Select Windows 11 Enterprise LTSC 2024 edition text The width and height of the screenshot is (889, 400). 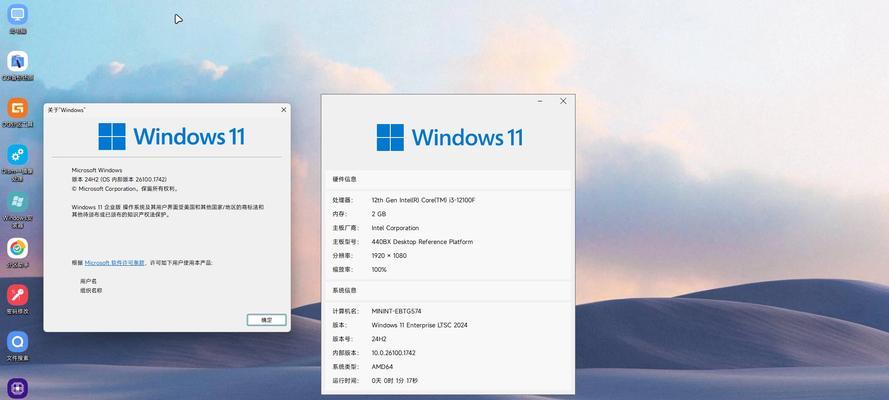(x=420, y=325)
